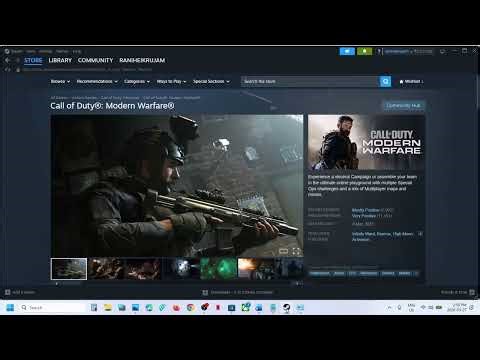
Task: Click the Steam logo in the top-left menu
Action: (7, 51)
